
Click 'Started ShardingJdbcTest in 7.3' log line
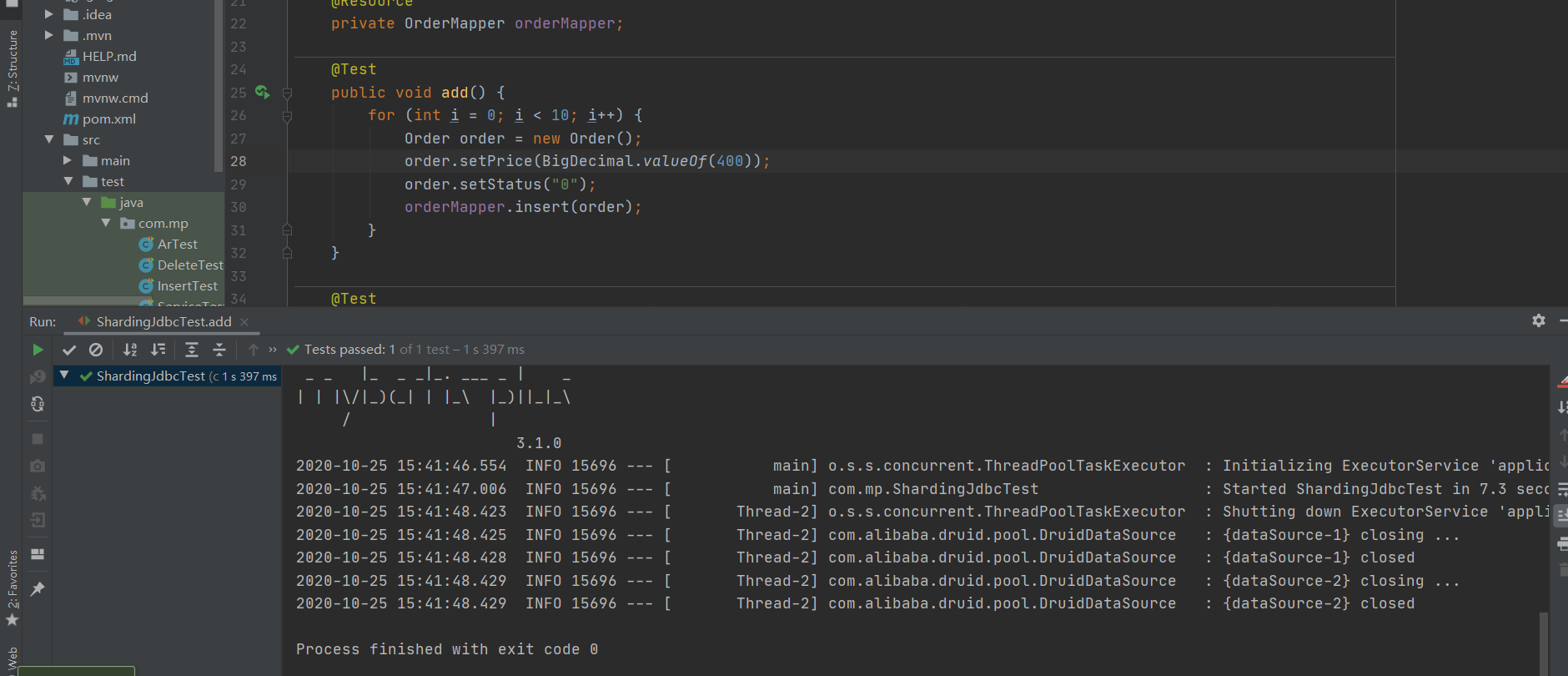point(1385,489)
